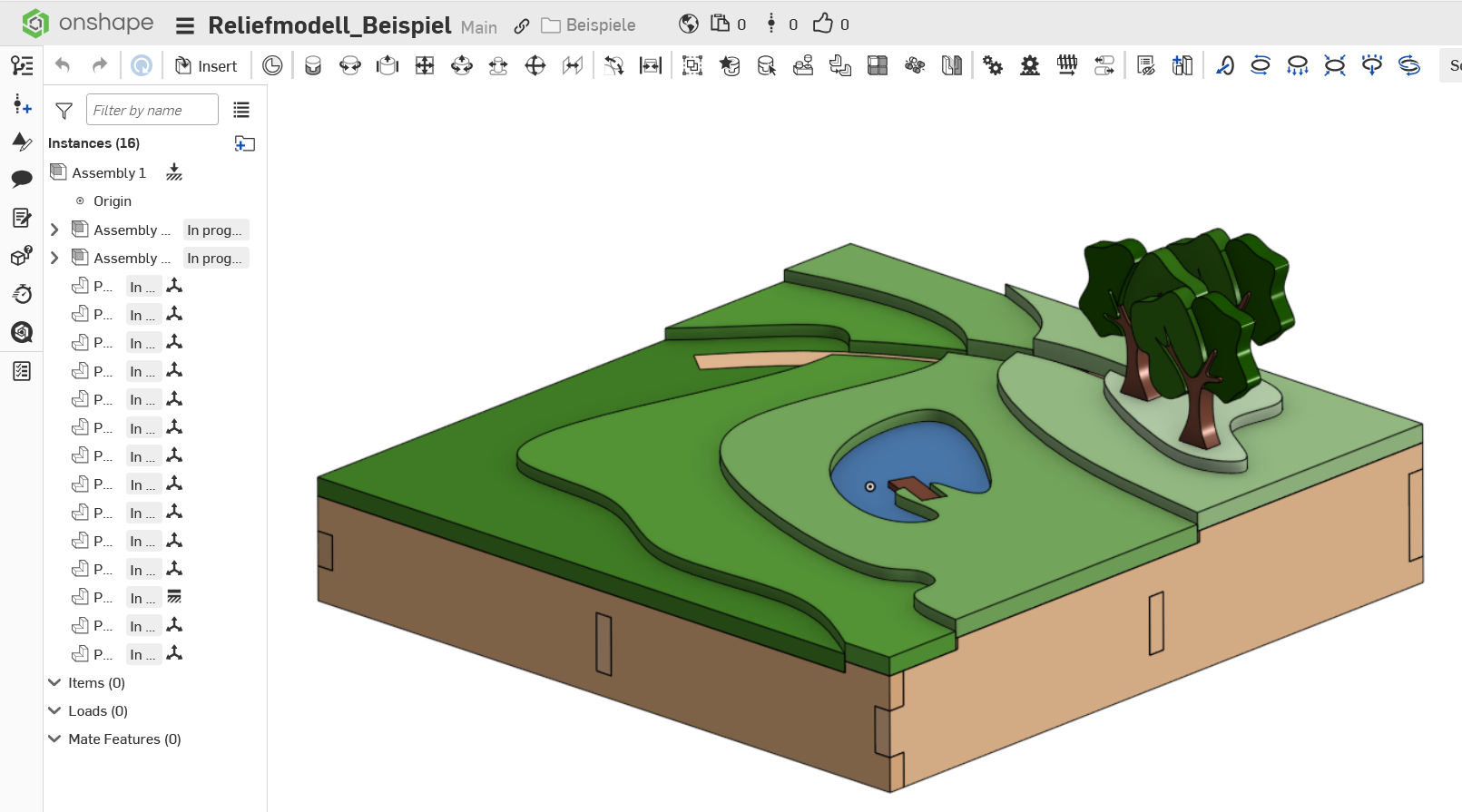
Task: Toggle the fixed icon beside Assembly 1
Action: [174, 172]
